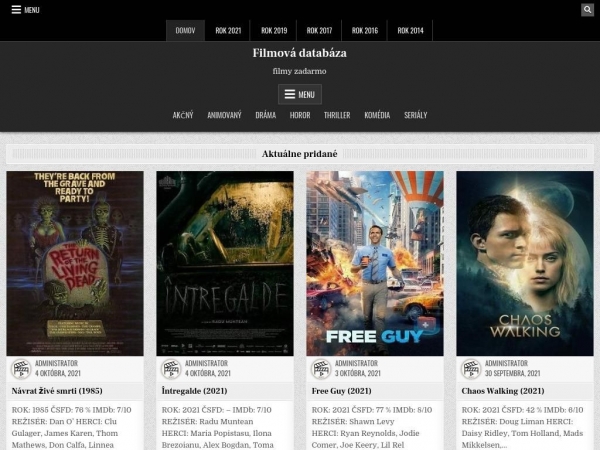Select the AKČNÝ genre
This screenshot has width=600, height=450.
click(183, 115)
